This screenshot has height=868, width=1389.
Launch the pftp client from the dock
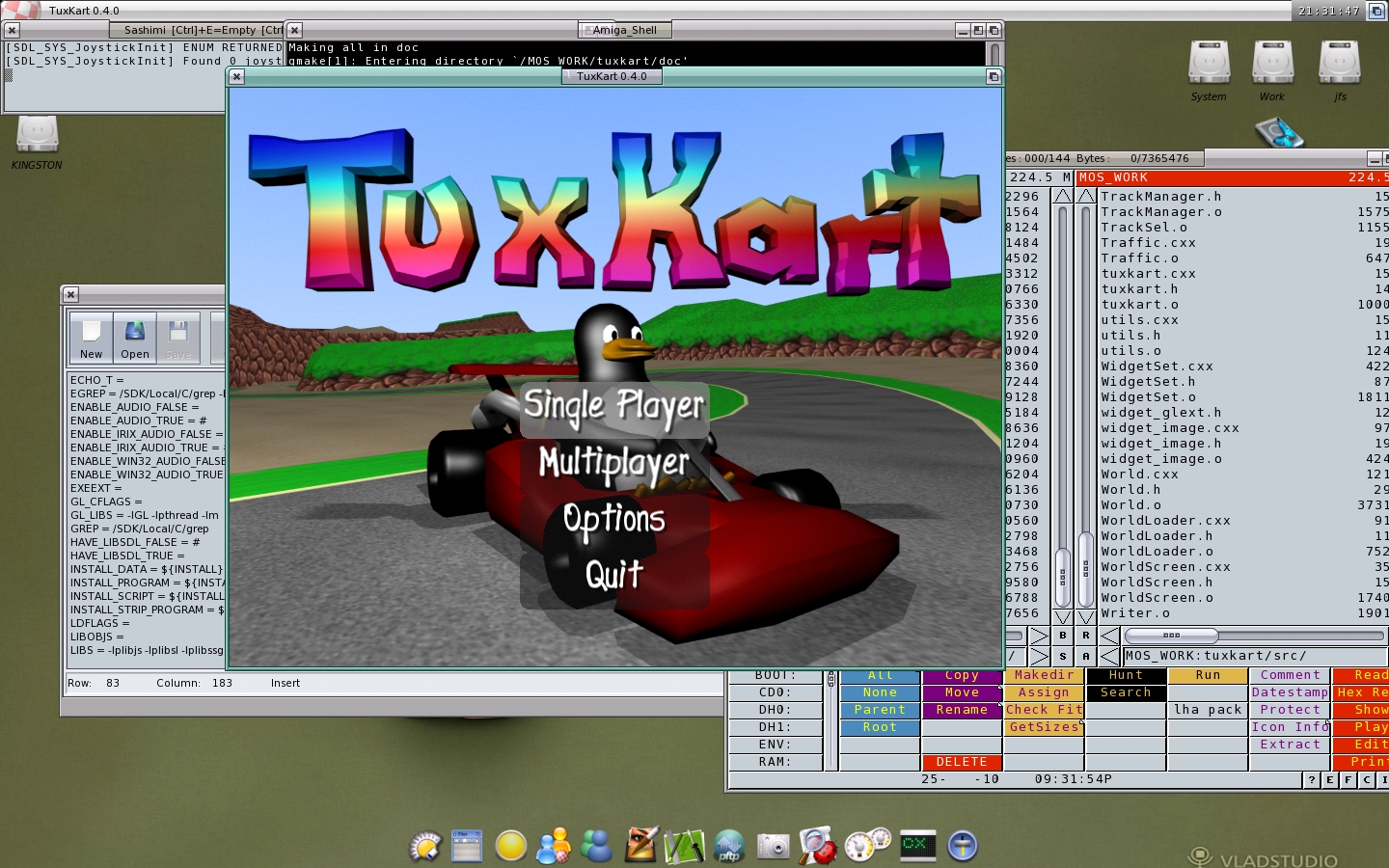[729, 846]
